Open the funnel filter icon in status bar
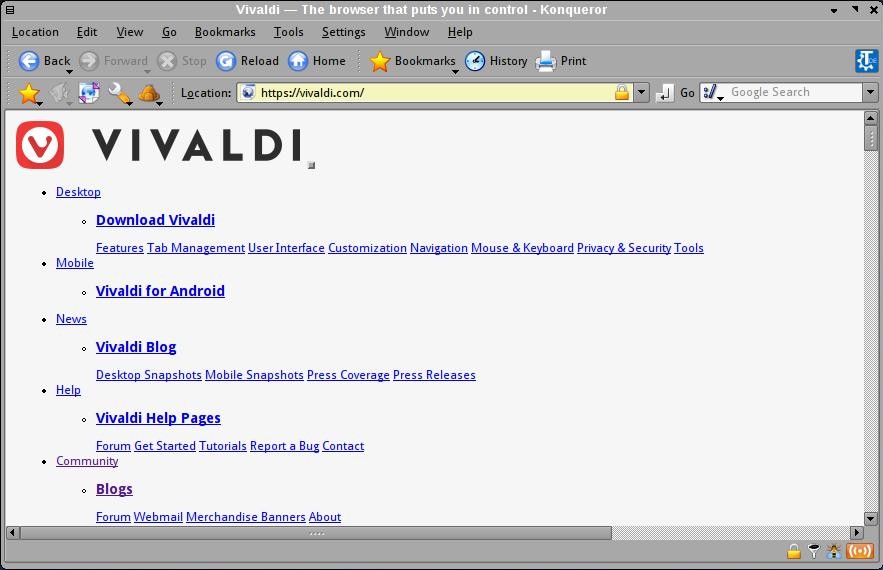Image resolution: width=883 pixels, height=570 pixels. click(814, 551)
